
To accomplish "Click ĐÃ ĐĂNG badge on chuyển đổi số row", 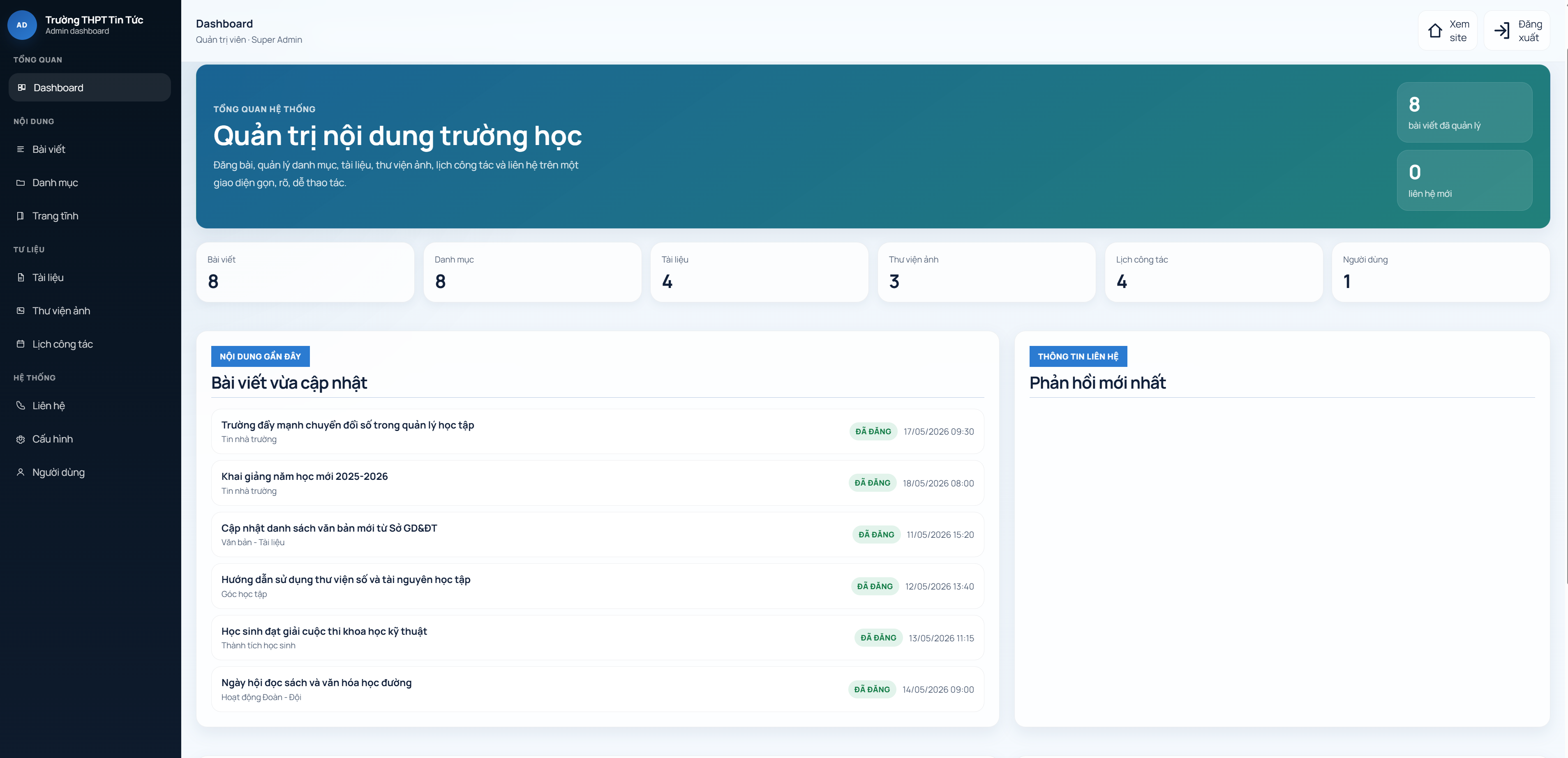I will click(x=873, y=431).
